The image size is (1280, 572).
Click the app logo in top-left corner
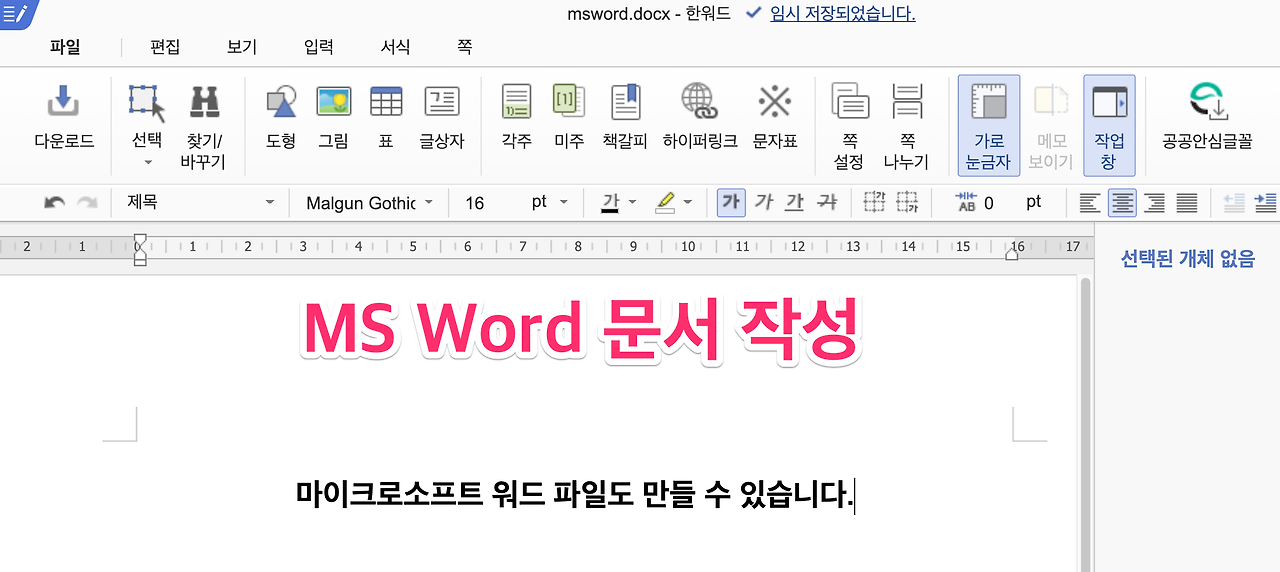[17, 15]
